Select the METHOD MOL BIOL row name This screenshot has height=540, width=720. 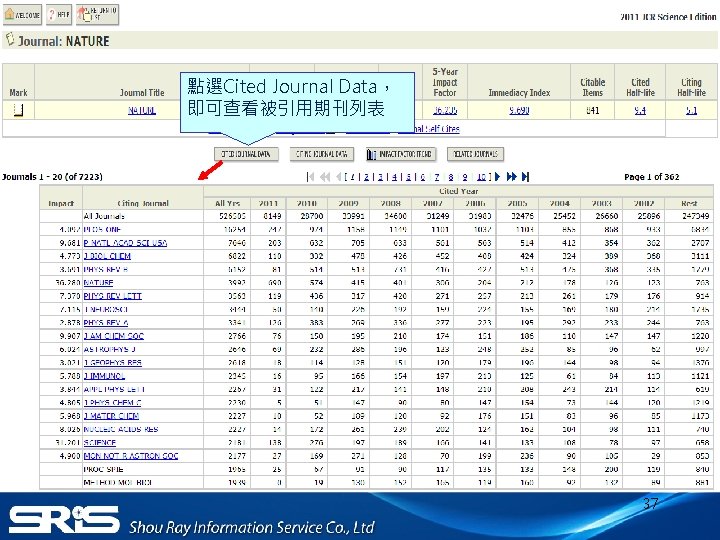tap(118, 482)
